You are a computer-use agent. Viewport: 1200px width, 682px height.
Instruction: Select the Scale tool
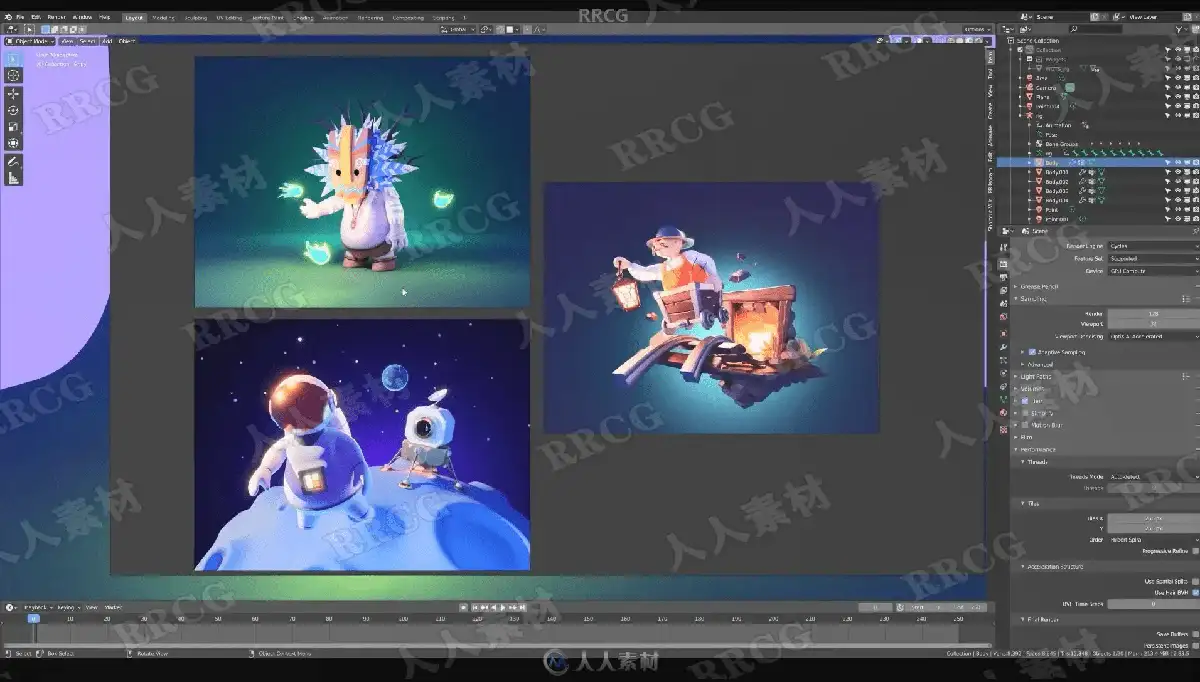[13, 127]
